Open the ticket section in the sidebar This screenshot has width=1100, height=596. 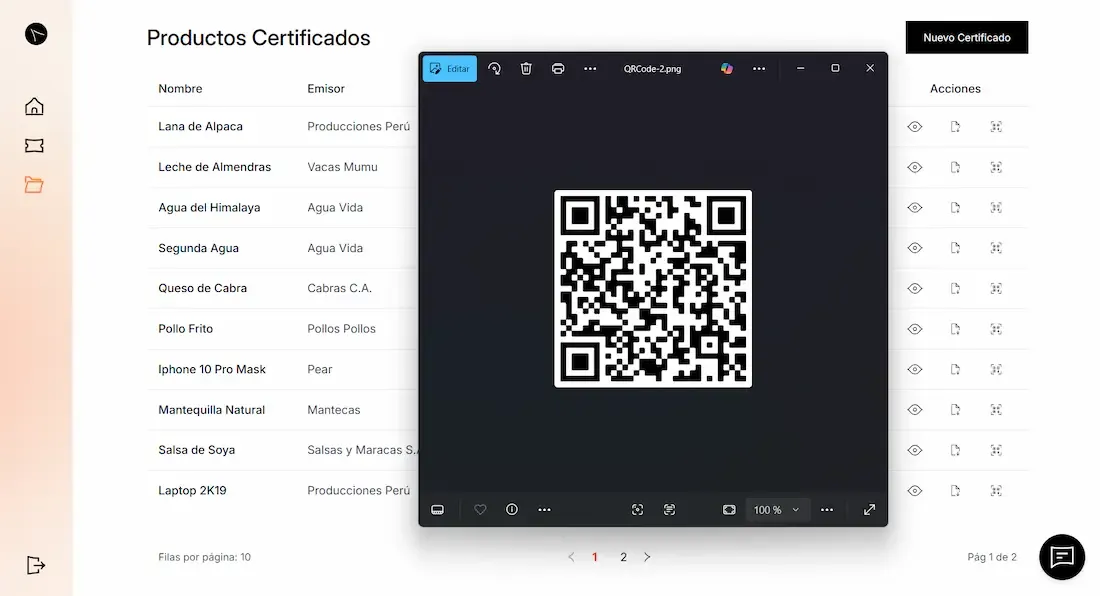pyautogui.click(x=34, y=145)
